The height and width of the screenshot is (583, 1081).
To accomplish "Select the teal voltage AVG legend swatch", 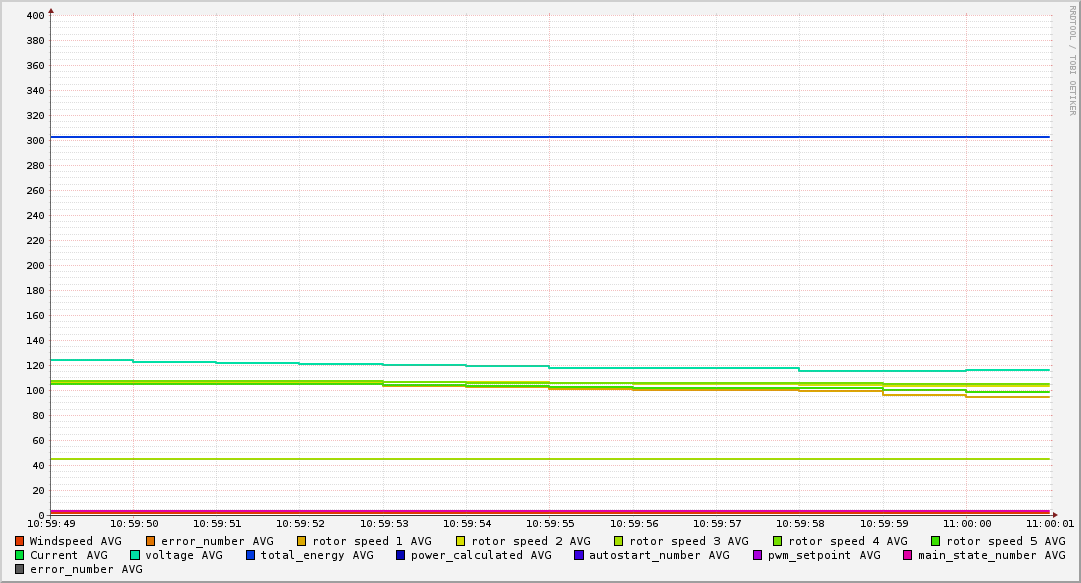I will tap(135, 555).
